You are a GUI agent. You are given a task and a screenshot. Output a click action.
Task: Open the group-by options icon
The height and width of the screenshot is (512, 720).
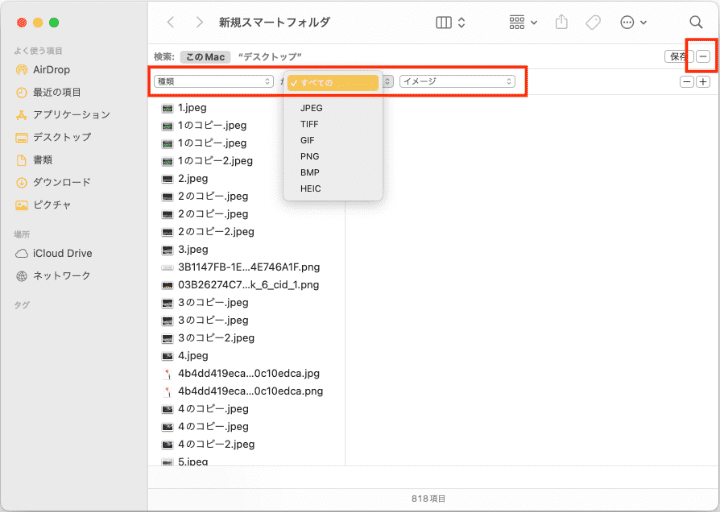tap(522, 22)
